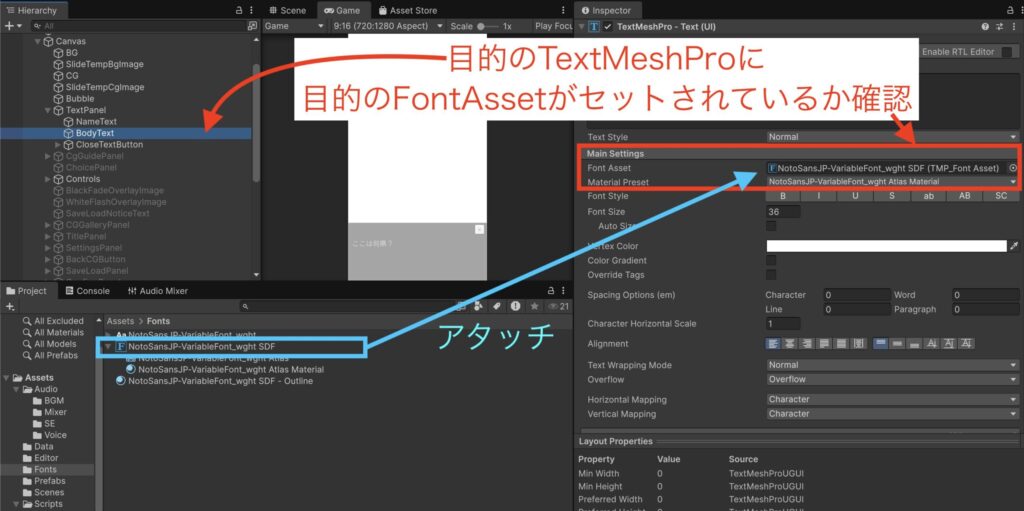Click the Font Asset object picker circle
The image size is (1024, 511).
click(x=1013, y=168)
